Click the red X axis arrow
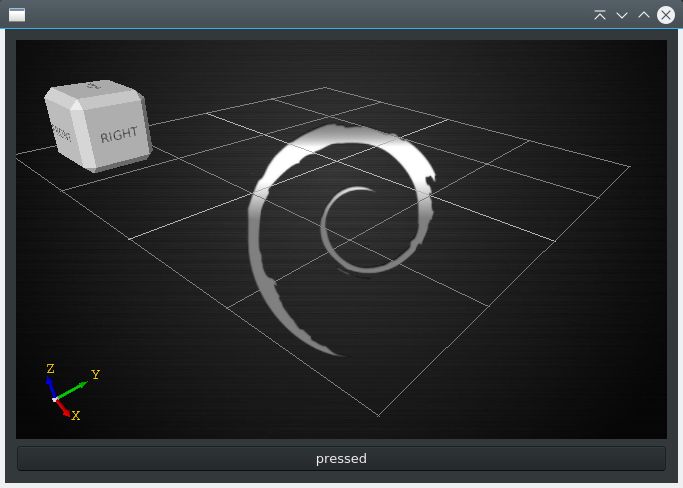Image resolution: width=683 pixels, height=488 pixels. point(63,408)
